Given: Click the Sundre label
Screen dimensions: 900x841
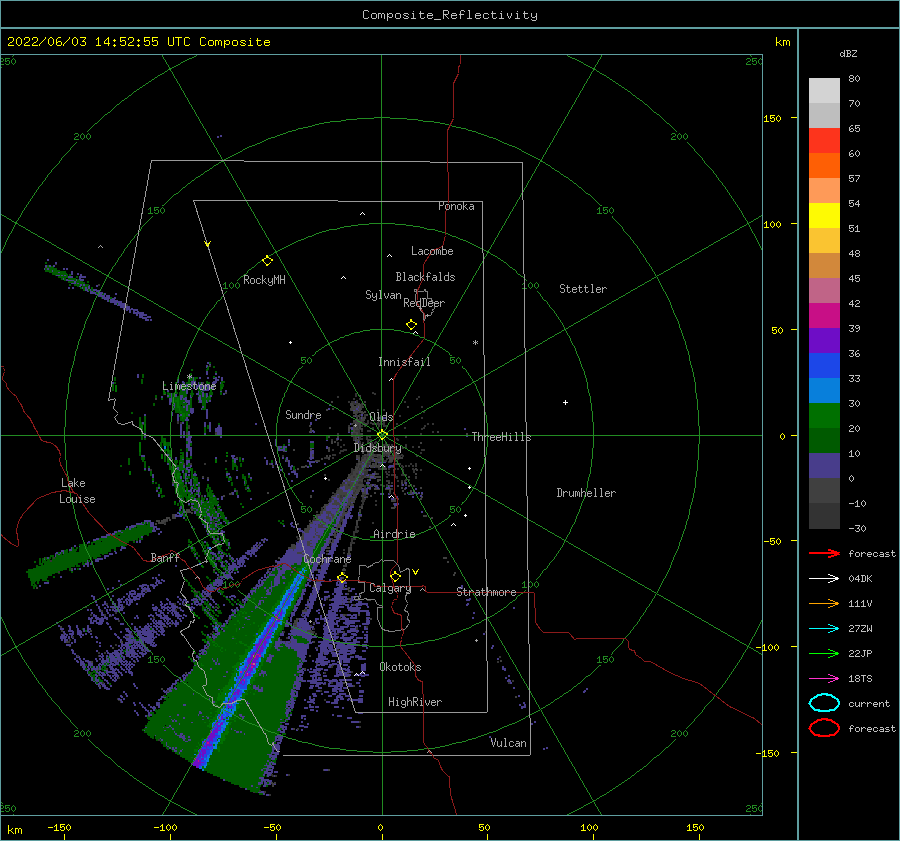Looking at the screenshot, I should (x=303, y=414).
